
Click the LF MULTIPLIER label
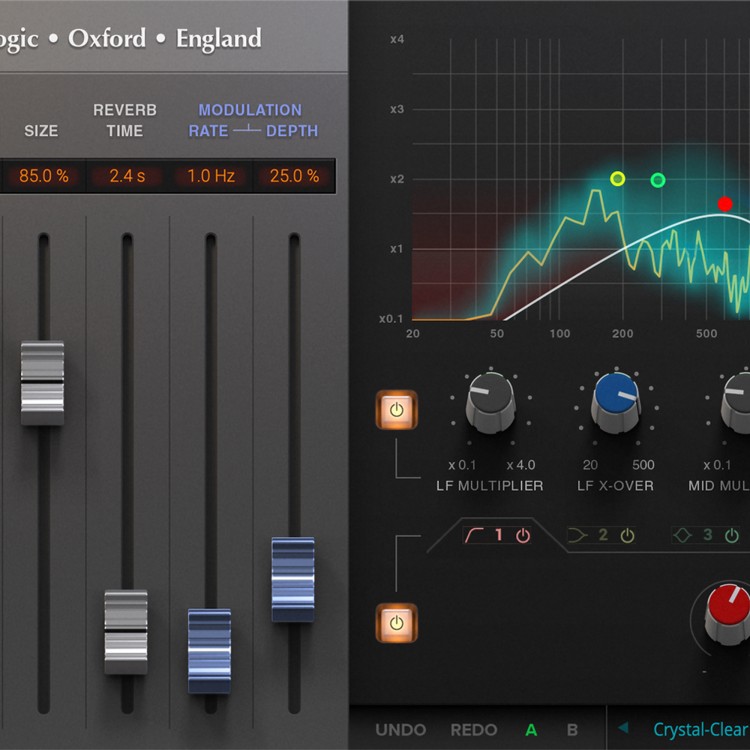click(x=490, y=486)
